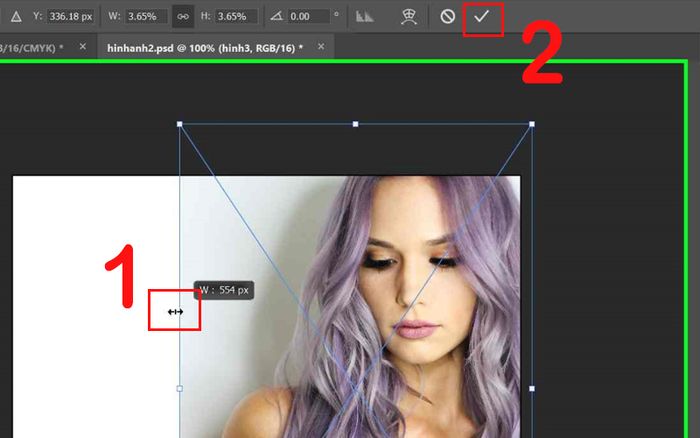This screenshot has height=438, width=700.
Task: Click the W width label
Action: 114,16
